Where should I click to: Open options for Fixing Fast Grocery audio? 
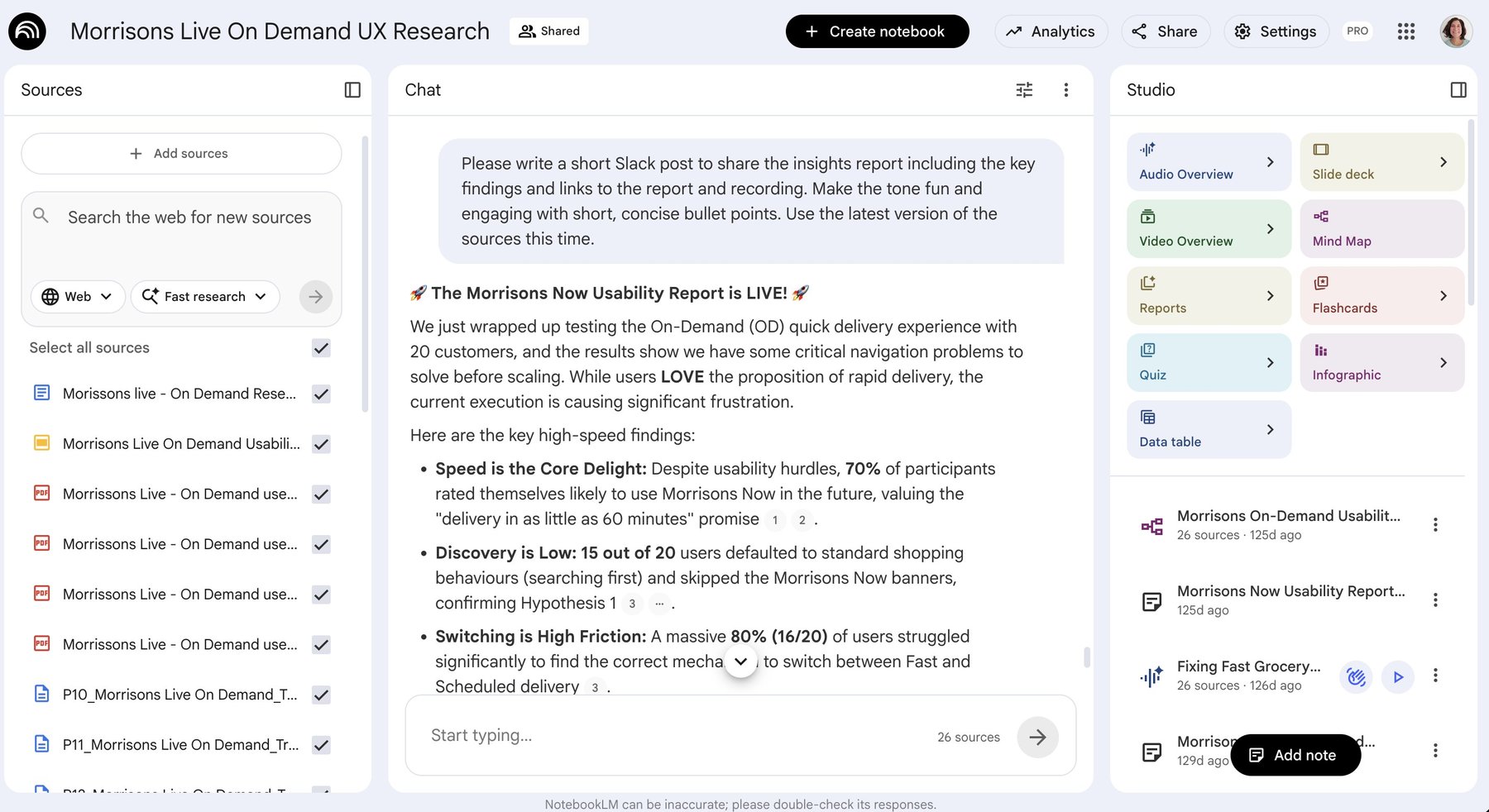tap(1435, 675)
